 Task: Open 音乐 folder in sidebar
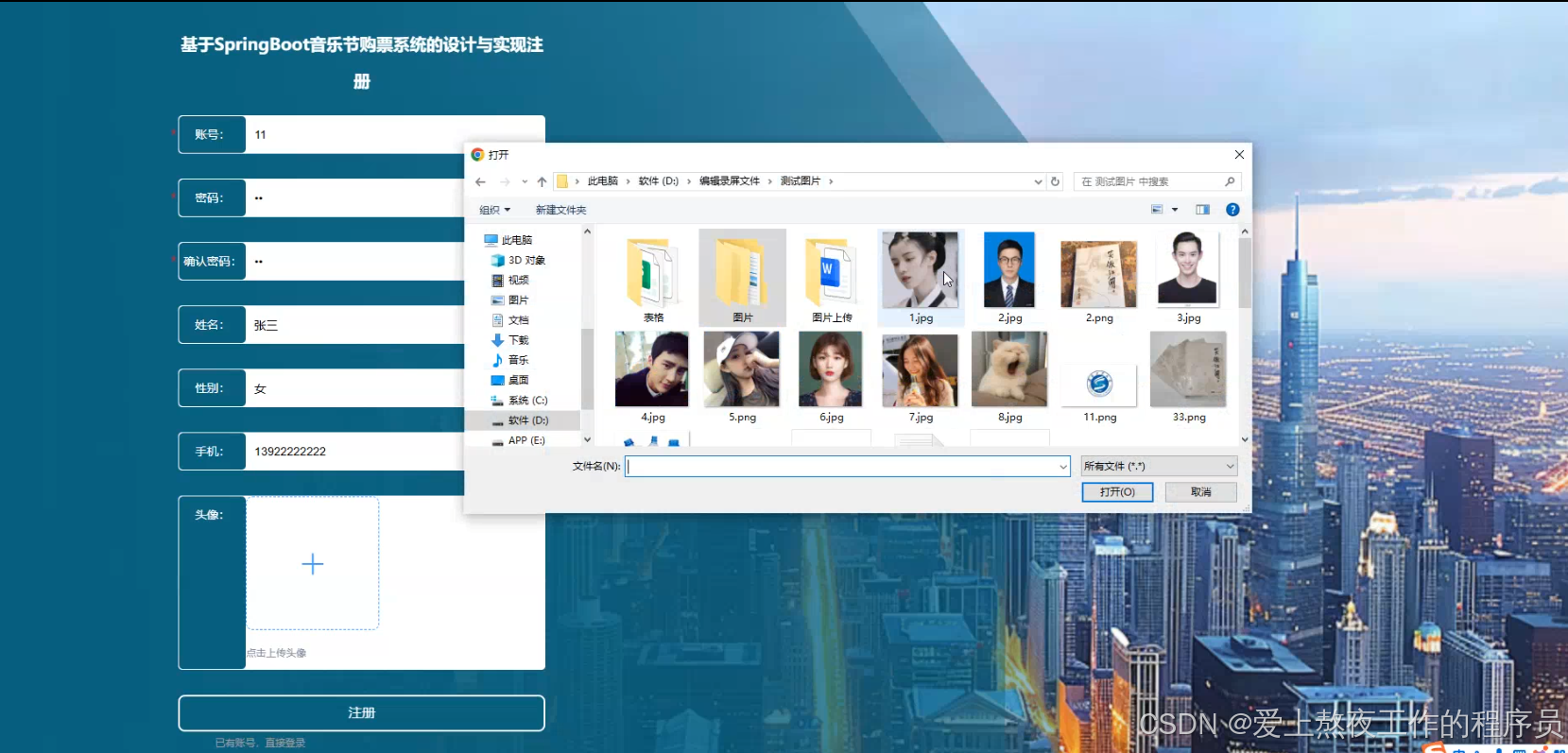509,360
